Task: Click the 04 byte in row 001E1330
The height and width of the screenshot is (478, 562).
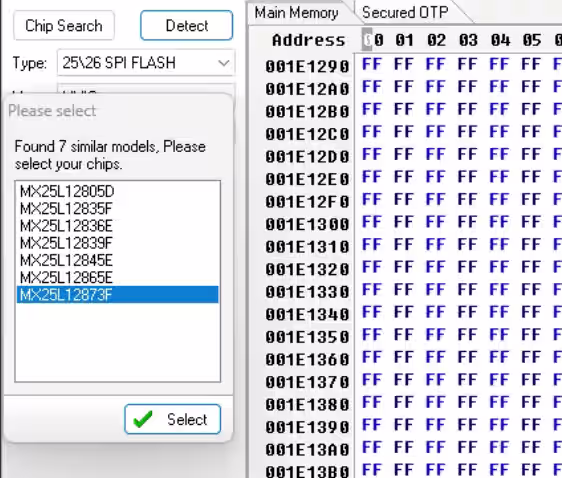Action: click(500, 290)
